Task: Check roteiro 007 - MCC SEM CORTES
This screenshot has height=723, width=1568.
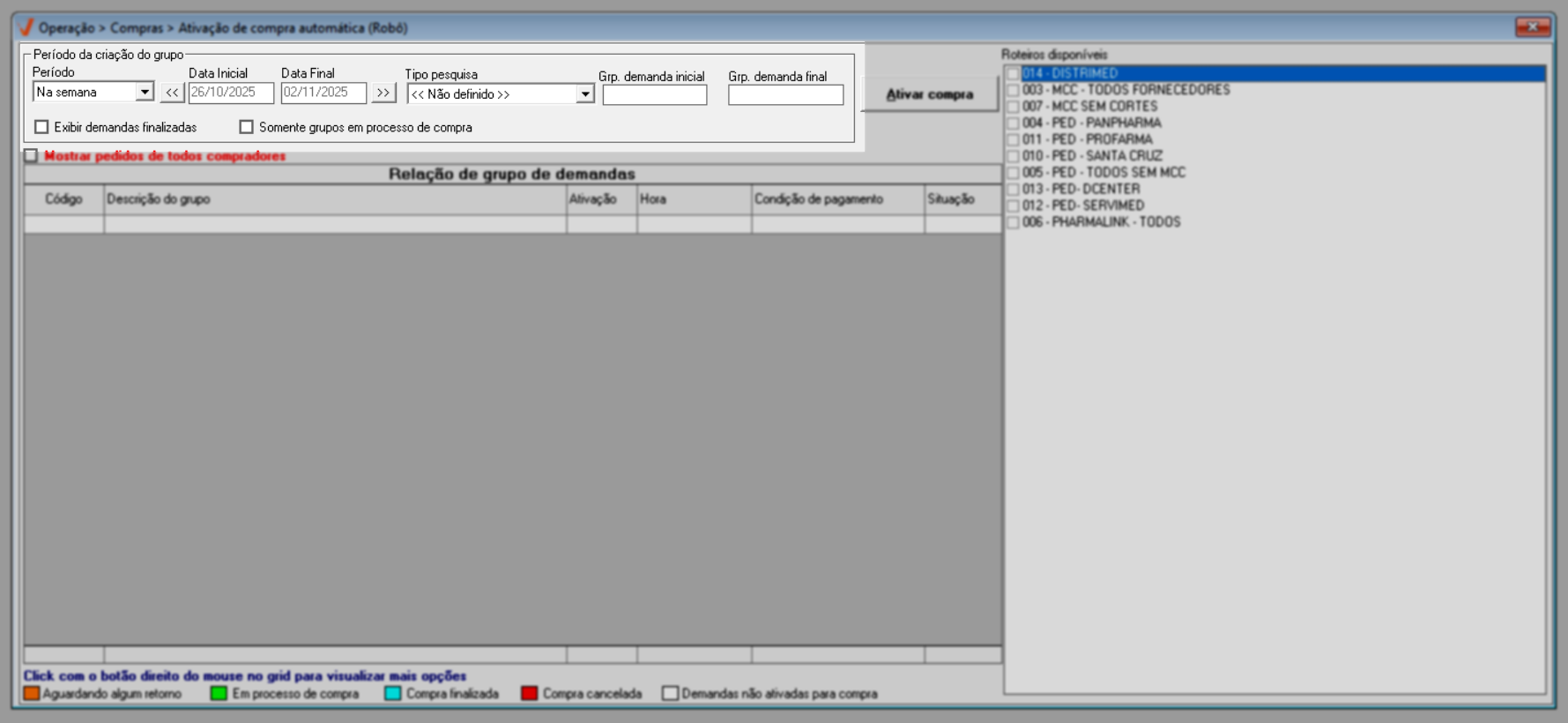Action: click(x=1014, y=107)
